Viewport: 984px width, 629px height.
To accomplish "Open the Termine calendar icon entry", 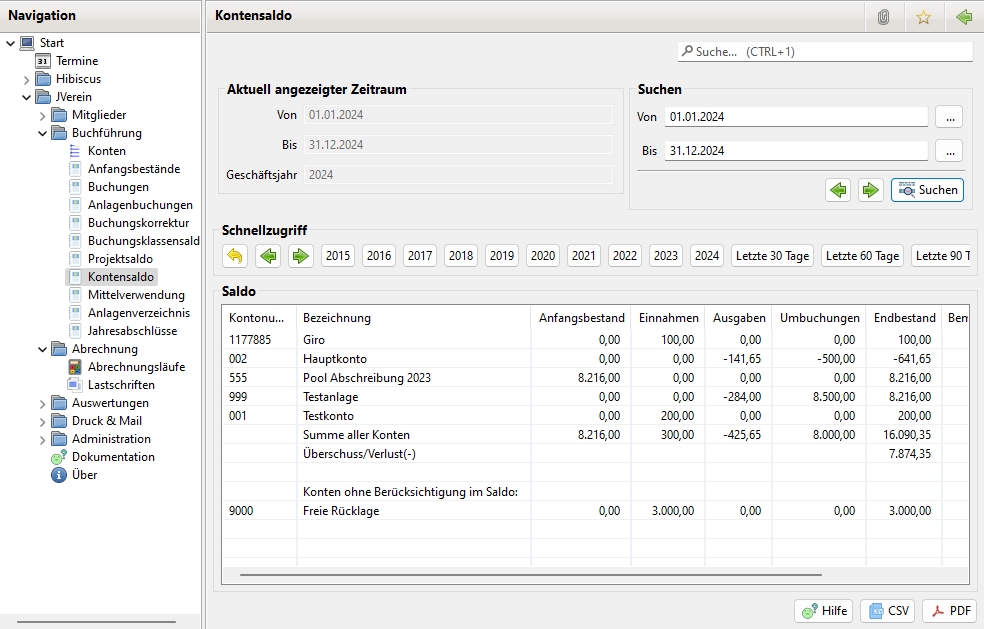I will (43, 61).
